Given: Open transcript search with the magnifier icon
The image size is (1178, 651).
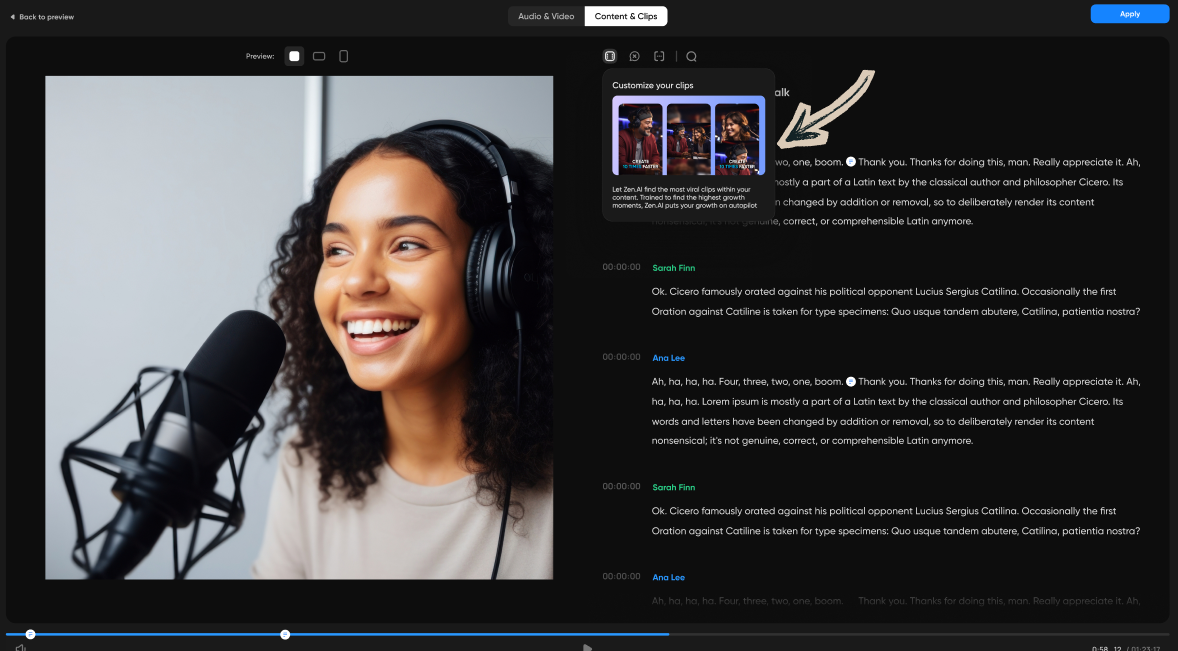Looking at the screenshot, I should [691, 56].
